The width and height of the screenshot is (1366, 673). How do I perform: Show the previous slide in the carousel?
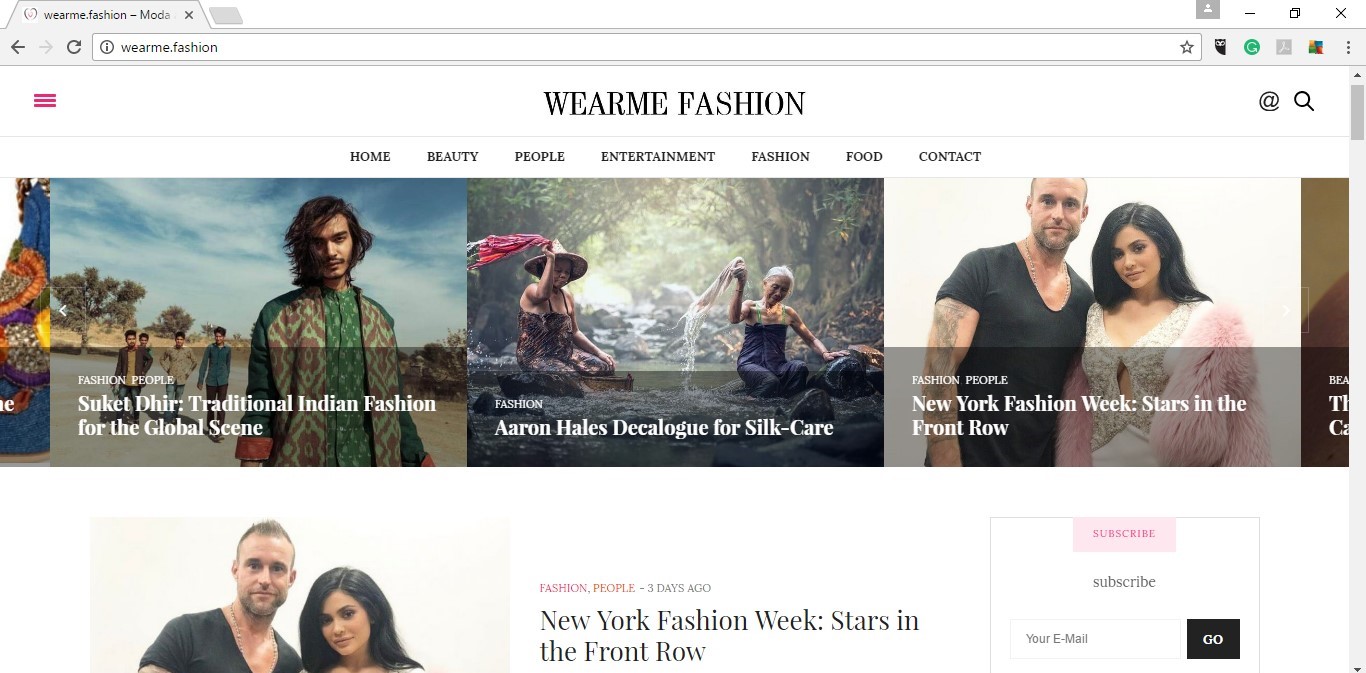click(x=63, y=310)
